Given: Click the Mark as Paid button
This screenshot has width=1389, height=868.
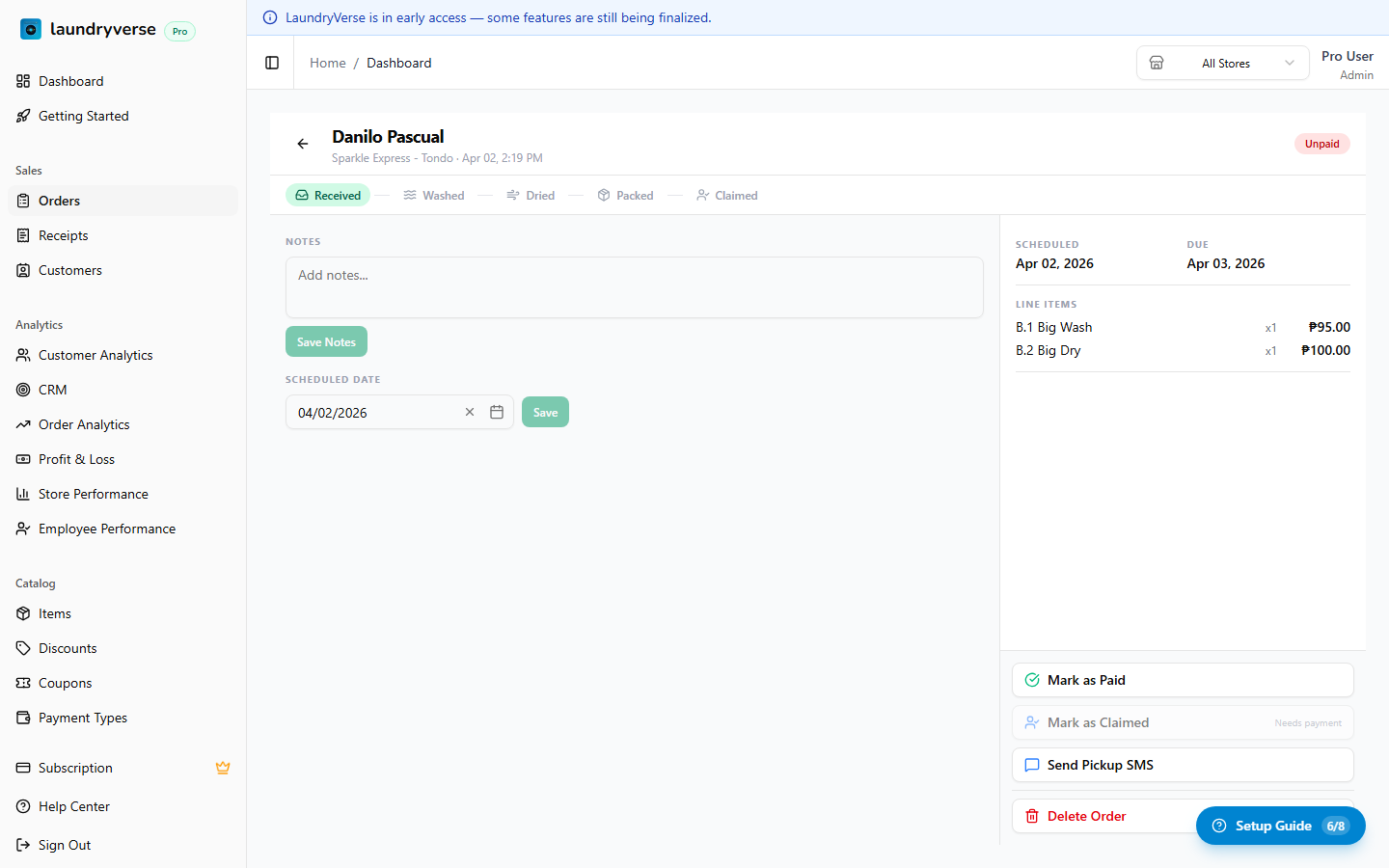Looking at the screenshot, I should click(1183, 680).
